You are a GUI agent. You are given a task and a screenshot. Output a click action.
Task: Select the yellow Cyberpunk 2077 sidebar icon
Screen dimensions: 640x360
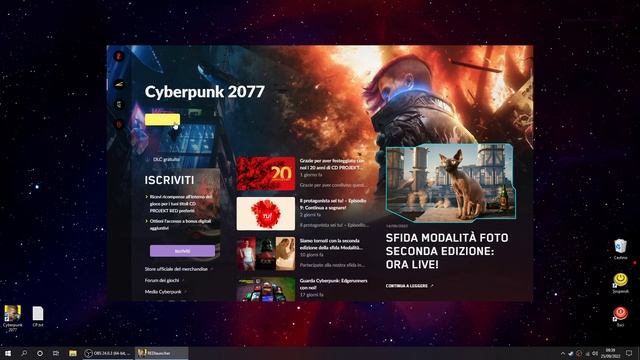point(119,84)
